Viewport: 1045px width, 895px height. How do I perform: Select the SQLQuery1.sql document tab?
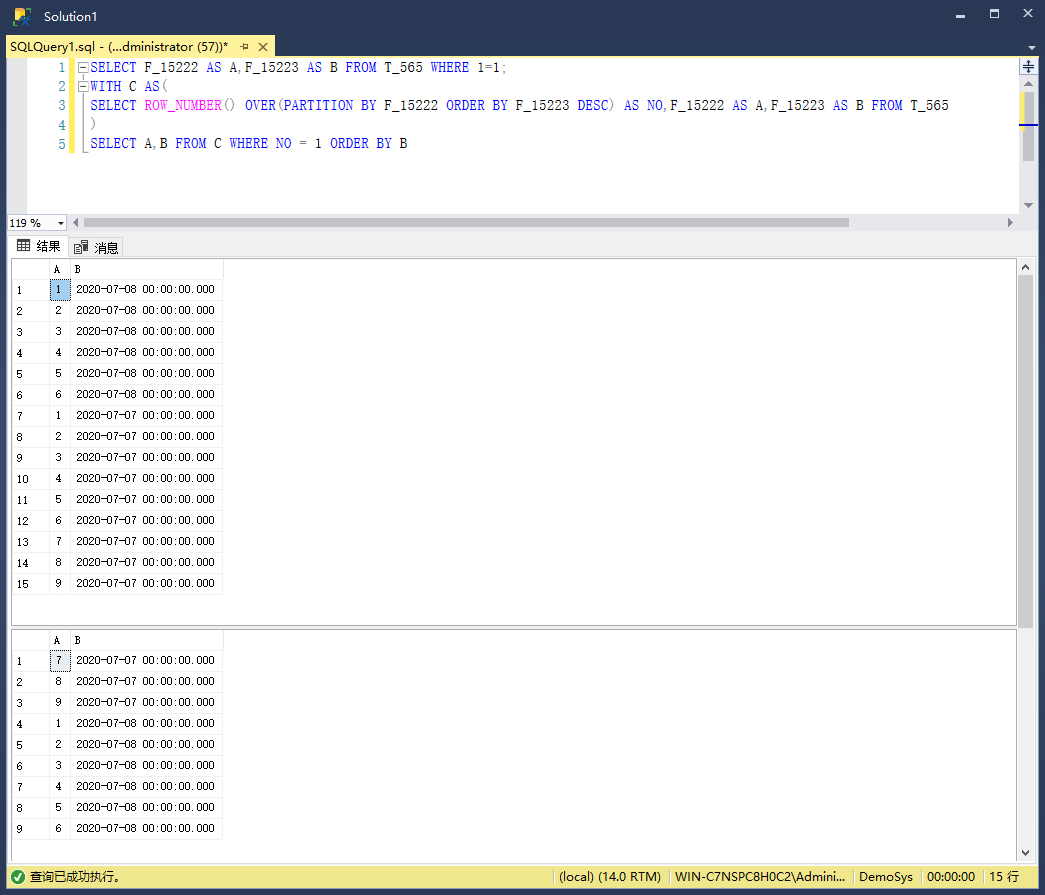(119, 47)
